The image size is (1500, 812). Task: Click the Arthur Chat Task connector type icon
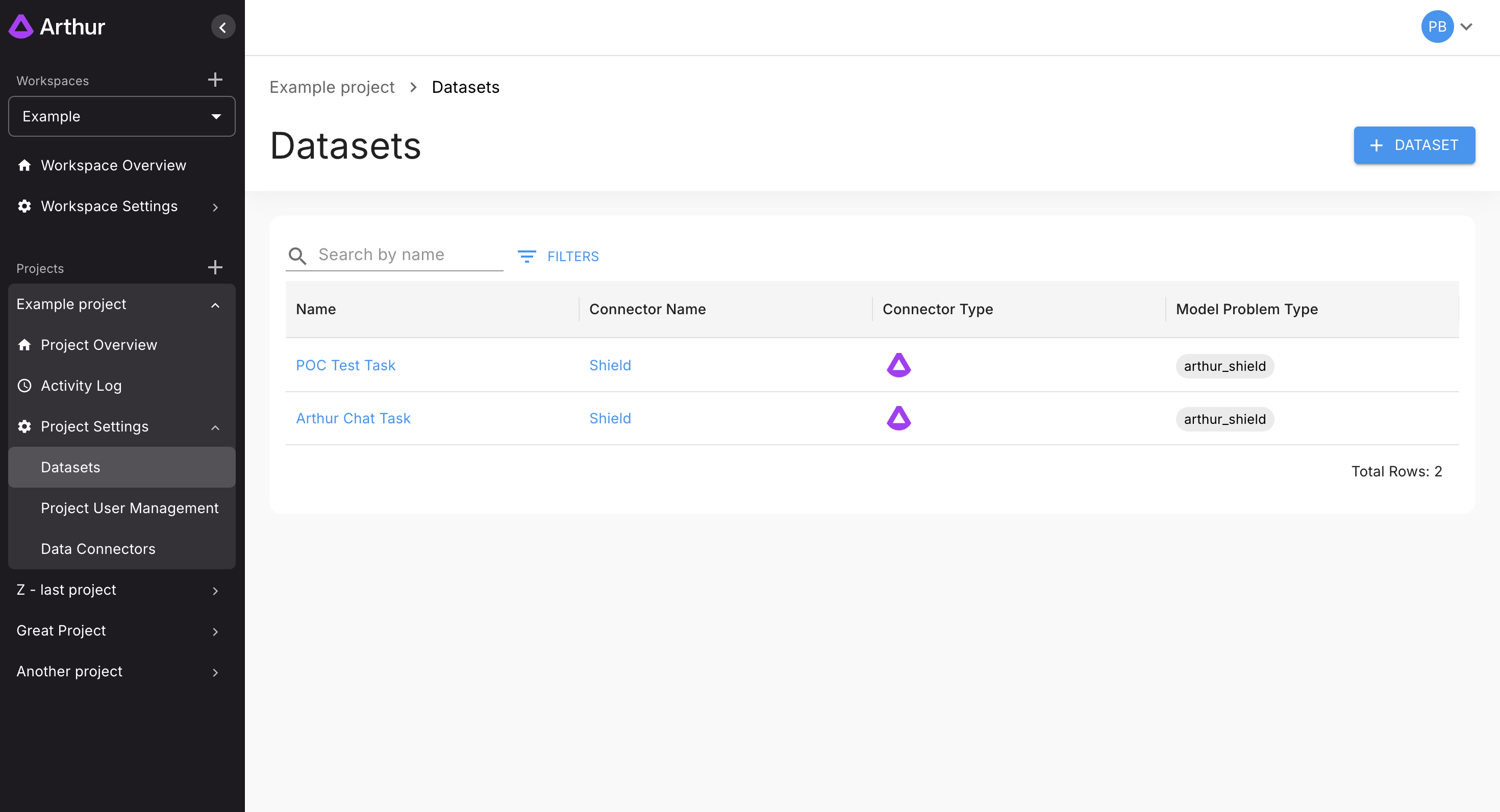[898, 418]
